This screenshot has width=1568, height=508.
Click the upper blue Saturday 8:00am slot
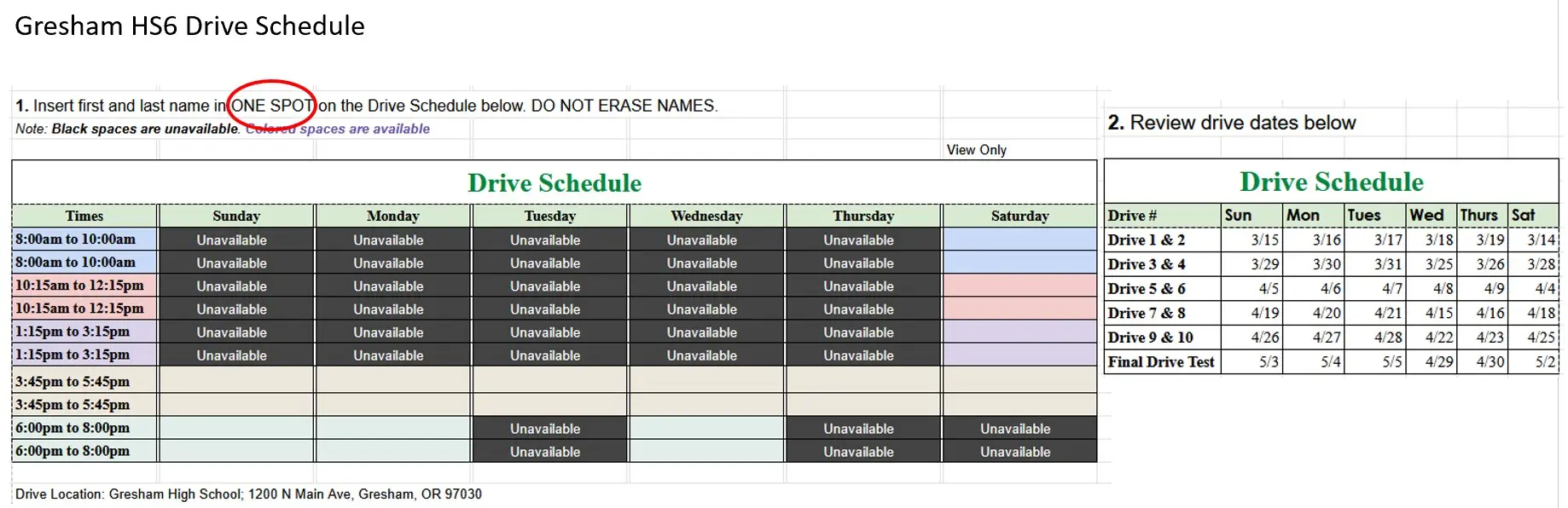[x=1019, y=240]
